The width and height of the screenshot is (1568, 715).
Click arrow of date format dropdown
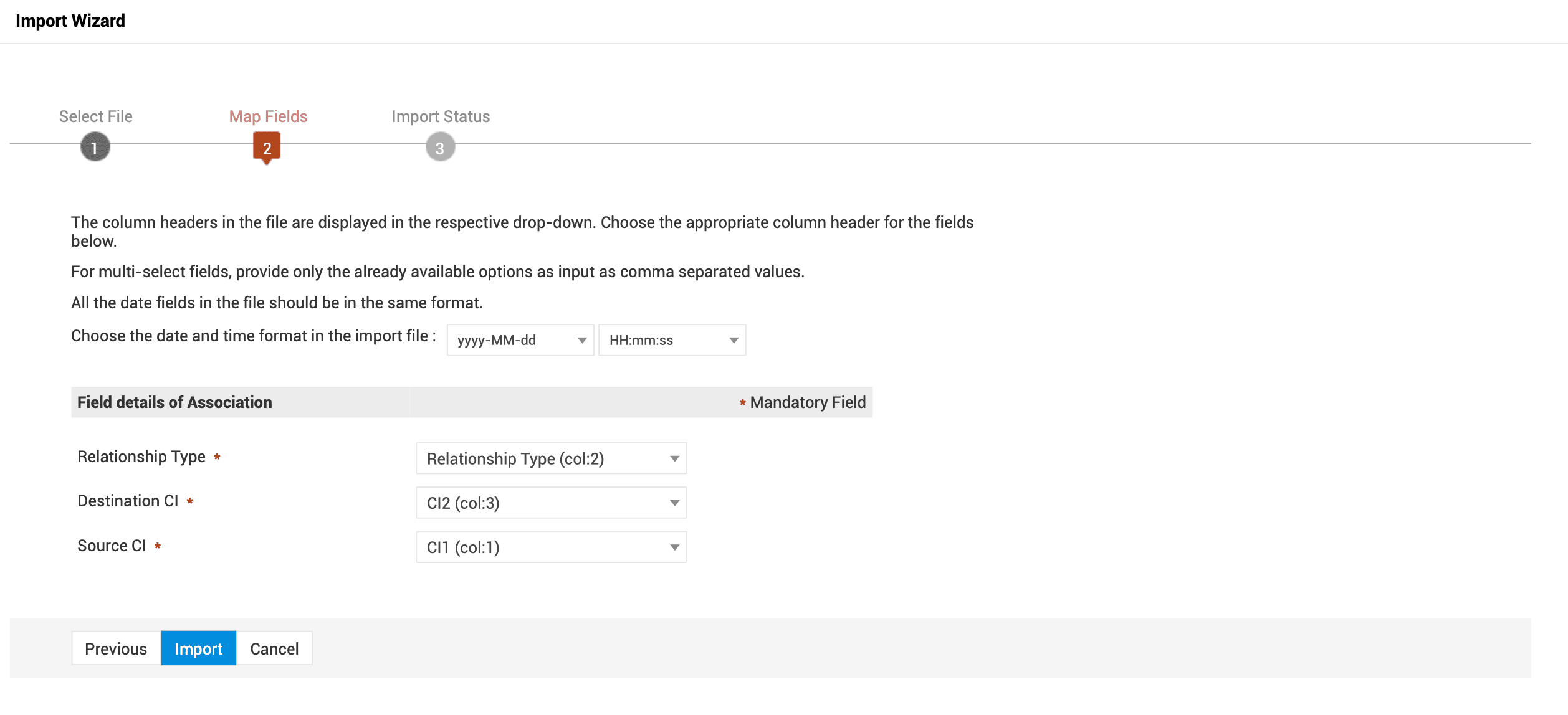[582, 340]
